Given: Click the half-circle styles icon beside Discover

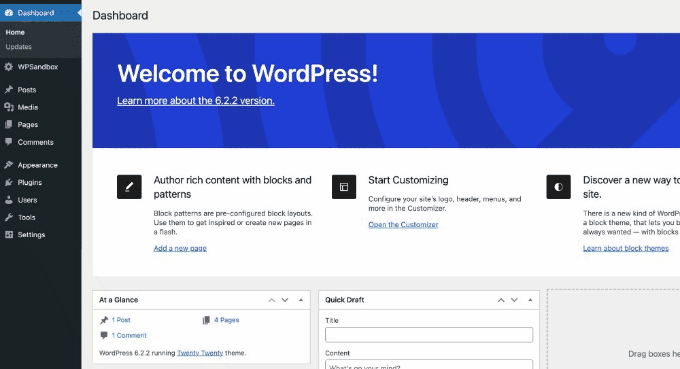Looking at the screenshot, I should 559,187.
